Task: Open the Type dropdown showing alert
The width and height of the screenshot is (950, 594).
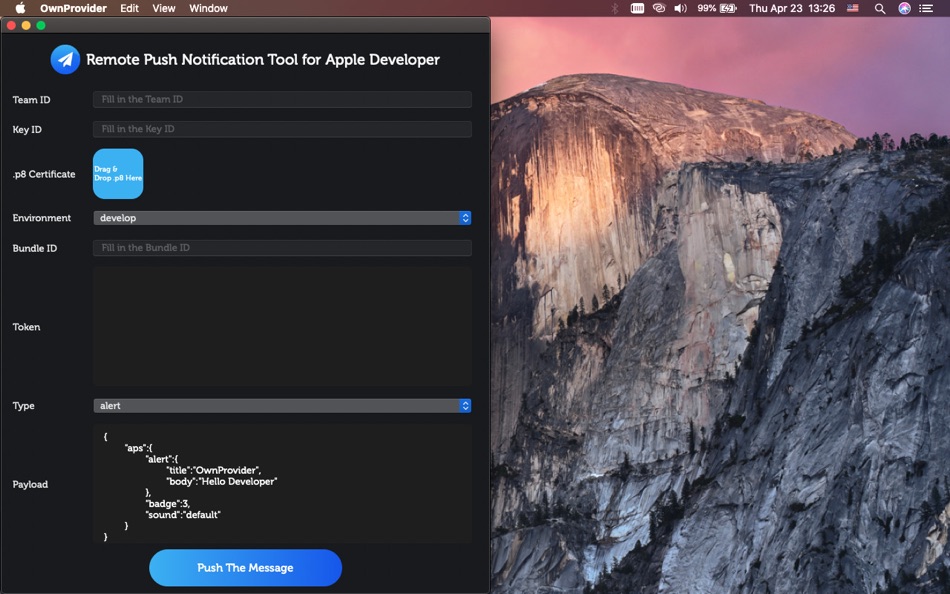Action: click(282, 406)
